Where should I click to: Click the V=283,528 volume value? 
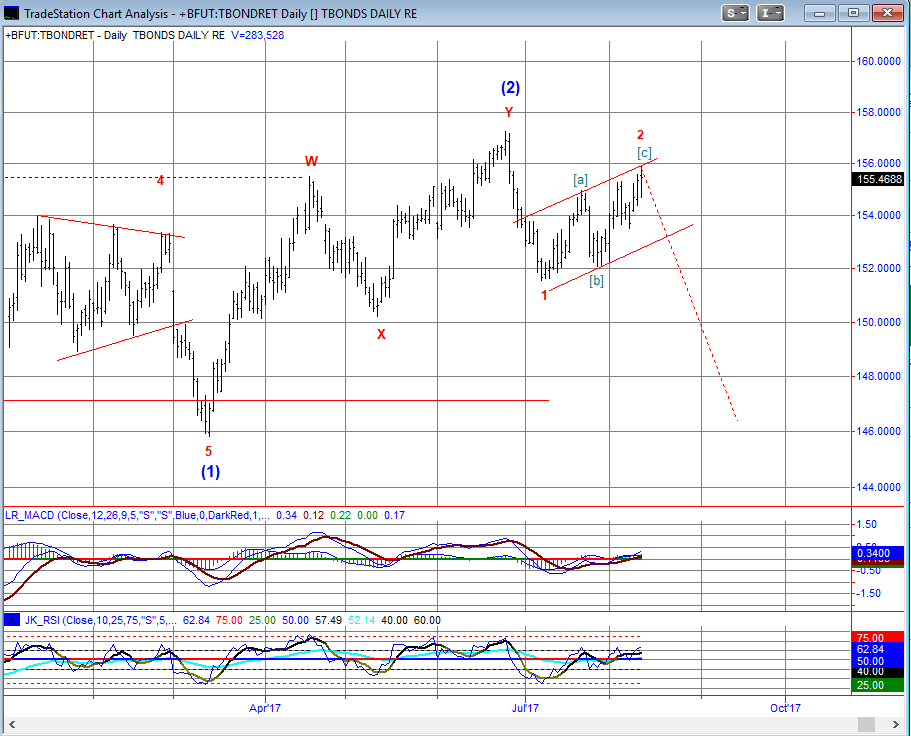pos(257,35)
